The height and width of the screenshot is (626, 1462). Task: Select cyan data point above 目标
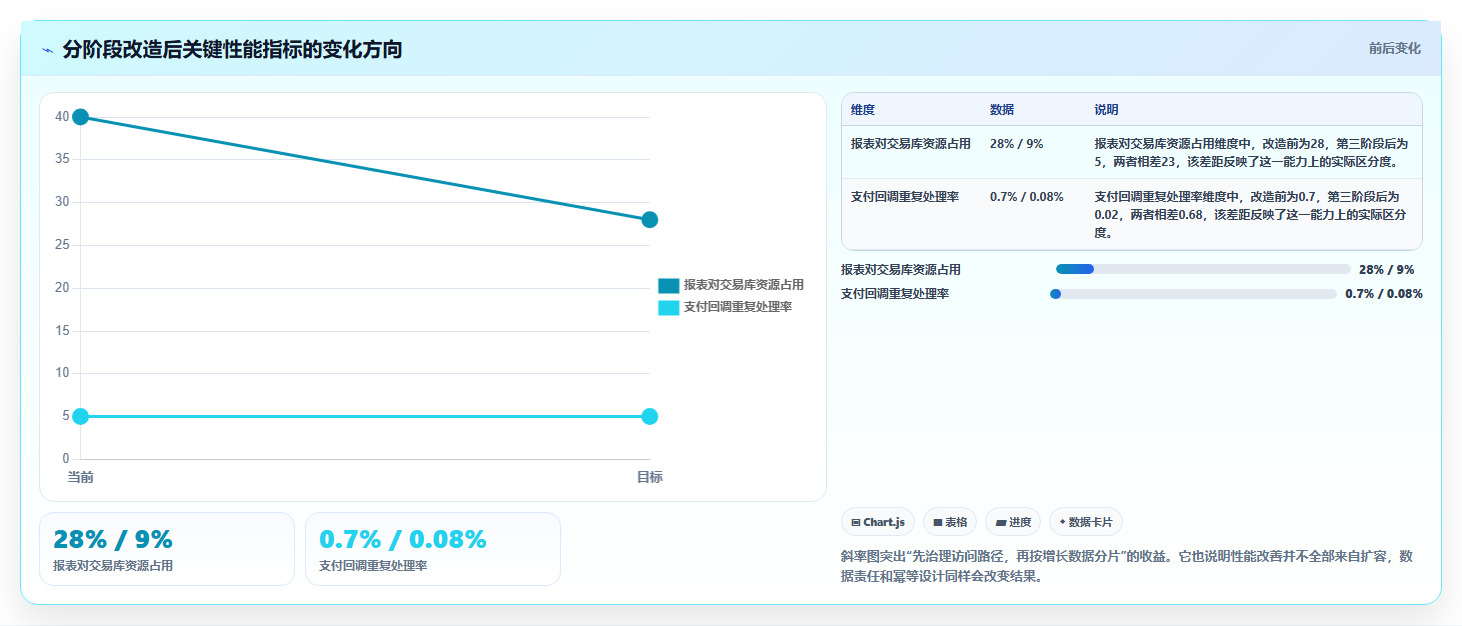pyautogui.click(x=650, y=416)
